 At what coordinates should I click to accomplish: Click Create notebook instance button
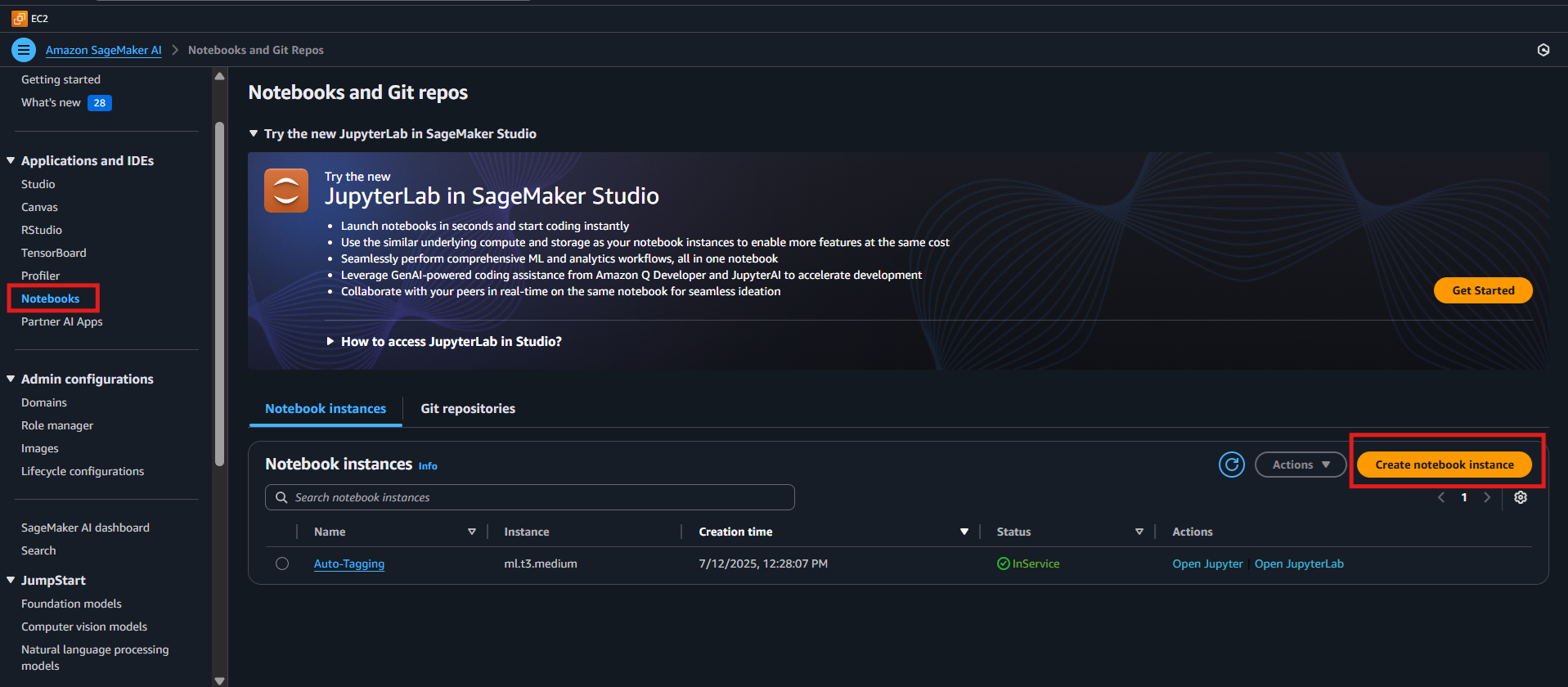[x=1444, y=465]
